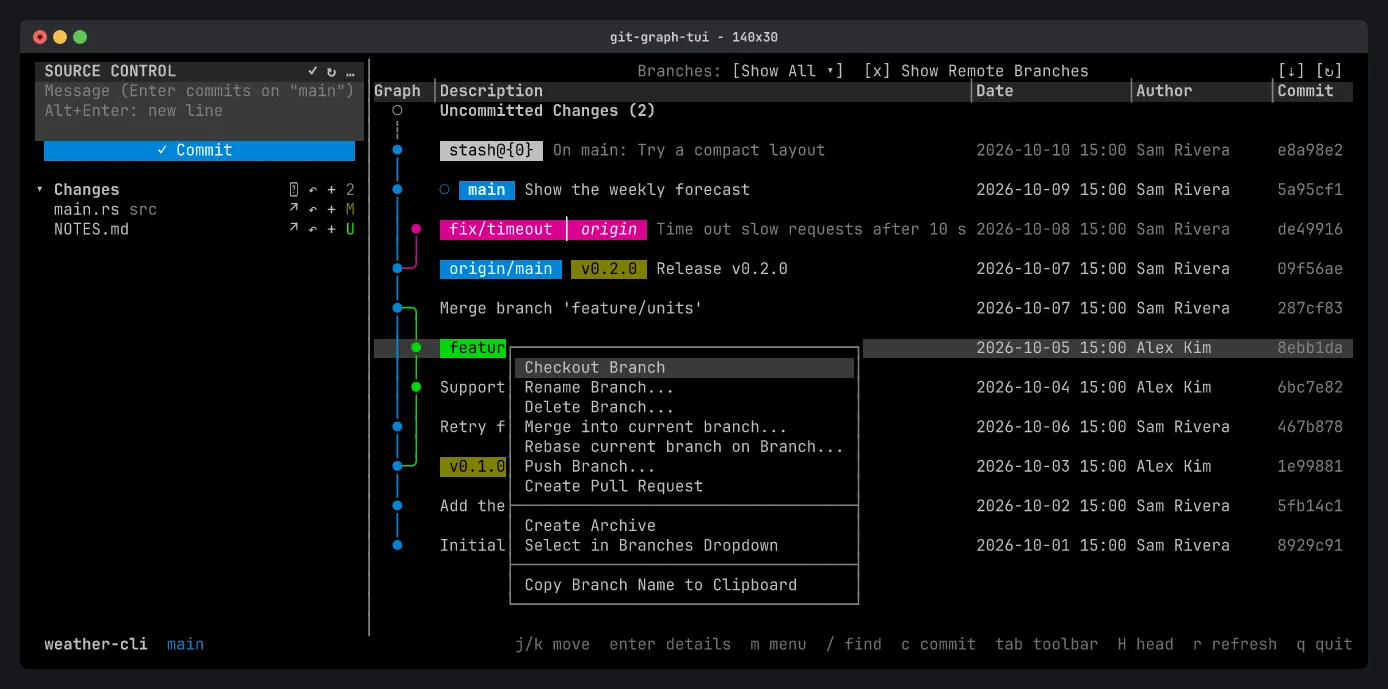1388x689 pixels.
Task: Click commit hash de49916
Action: [x=1310, y=229]
